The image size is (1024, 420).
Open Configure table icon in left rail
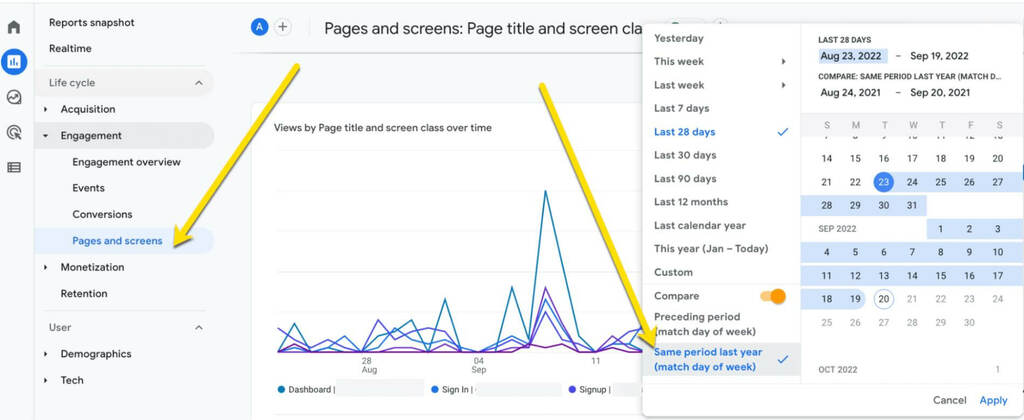(14, 167)
